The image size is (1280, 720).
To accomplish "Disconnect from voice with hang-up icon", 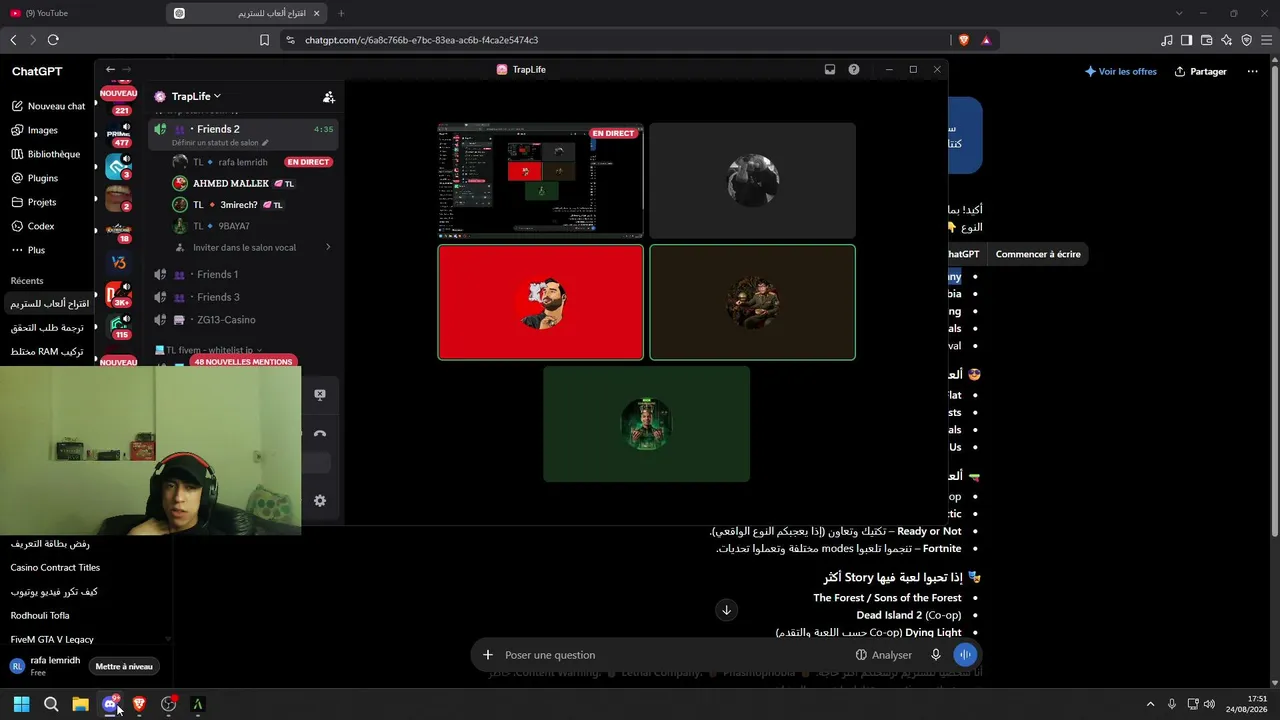I will [x=320, y=434].
